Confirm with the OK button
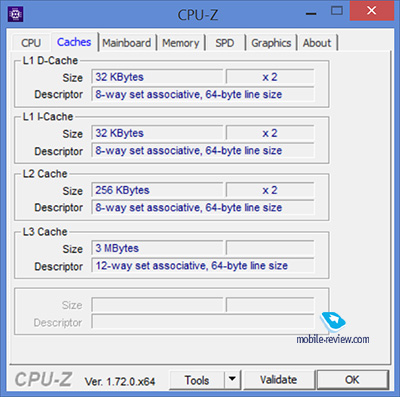 (x=352, y=380)
